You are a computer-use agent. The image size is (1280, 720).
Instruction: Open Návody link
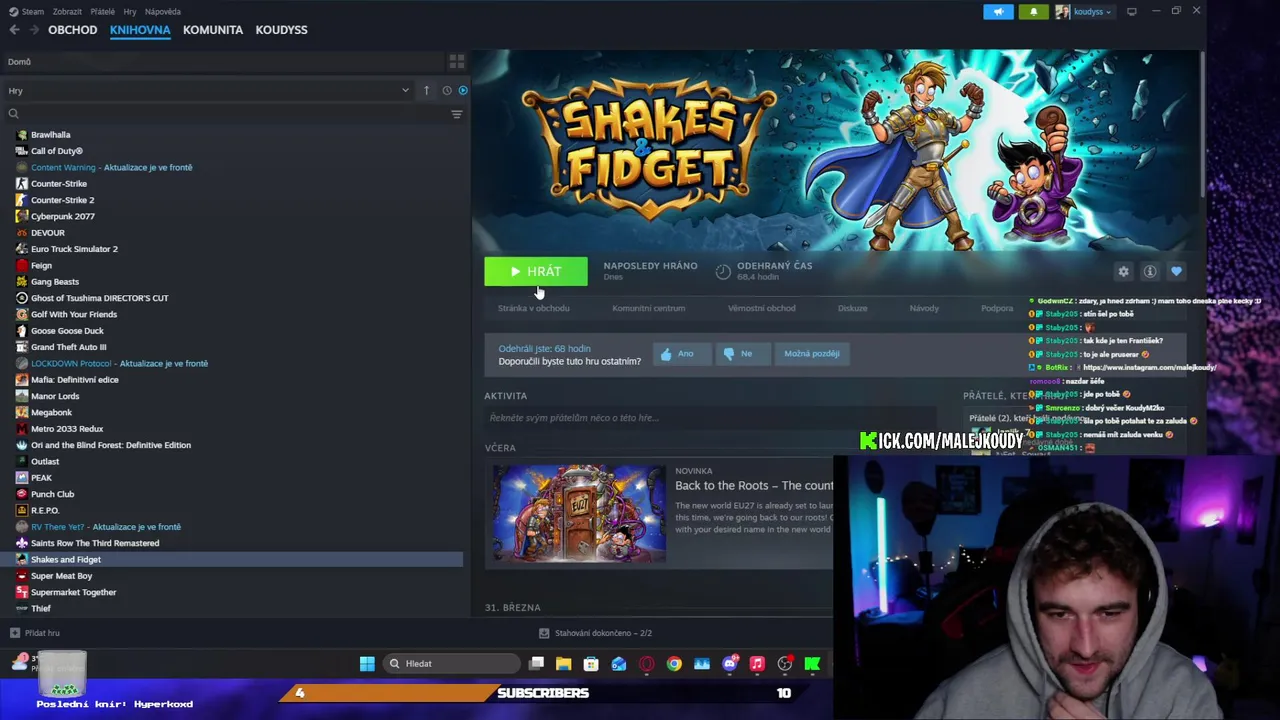click(x=924, y=308)
